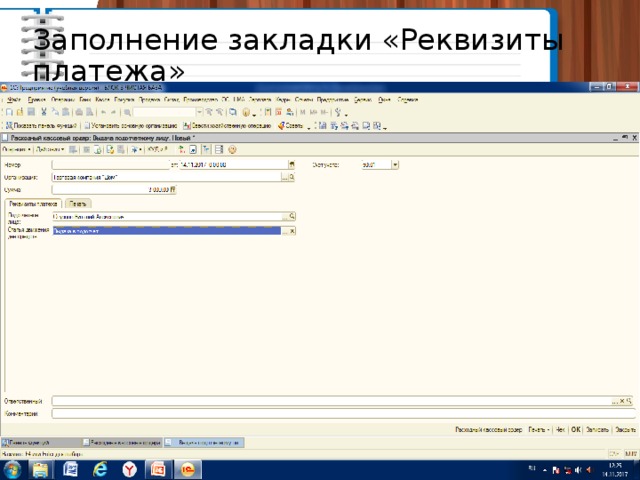
Task: Click the New document icon in main toolbar
Action: (9, 112)
